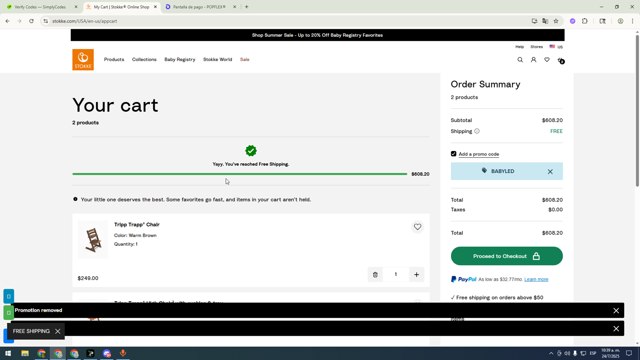
Task: Click the shipping info circle icon
Action: [x=477, y=131]
